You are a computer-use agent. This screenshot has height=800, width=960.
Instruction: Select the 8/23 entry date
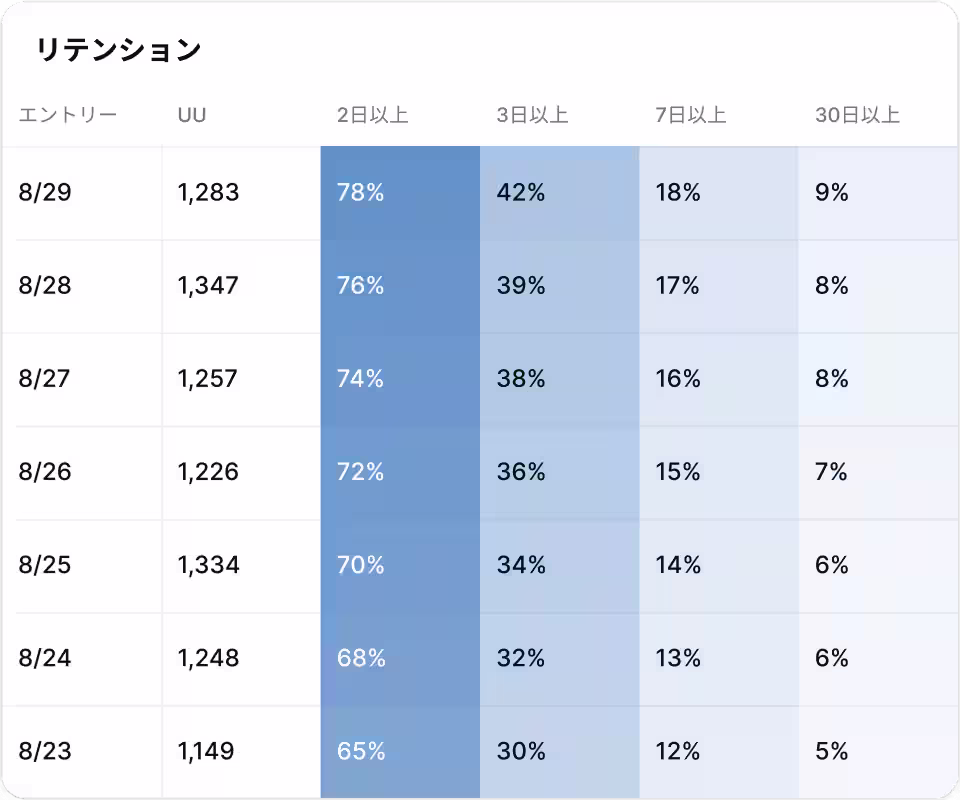pos(45,751)
